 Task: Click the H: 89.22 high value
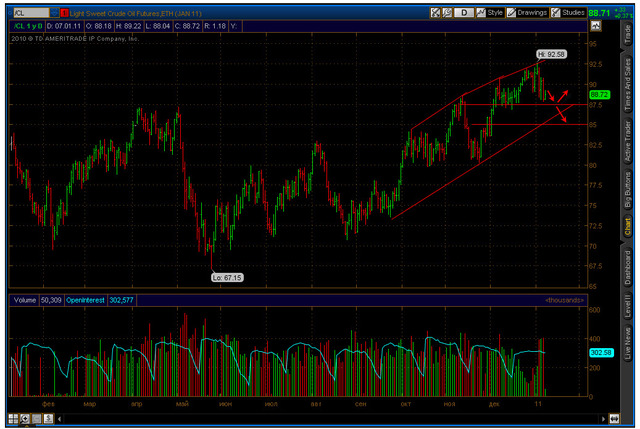128,26
